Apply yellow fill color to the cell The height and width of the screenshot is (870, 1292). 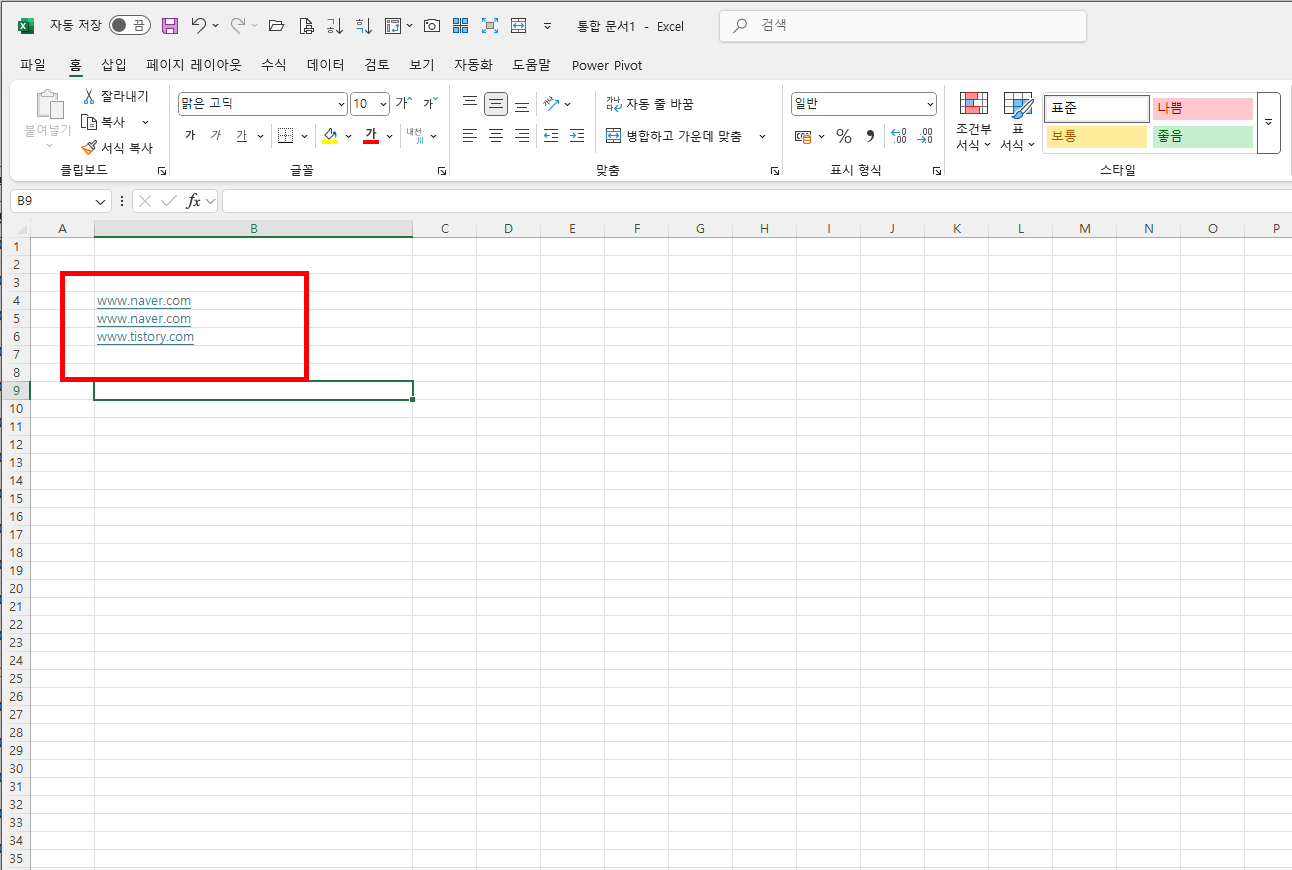click(x=331, y=136)
